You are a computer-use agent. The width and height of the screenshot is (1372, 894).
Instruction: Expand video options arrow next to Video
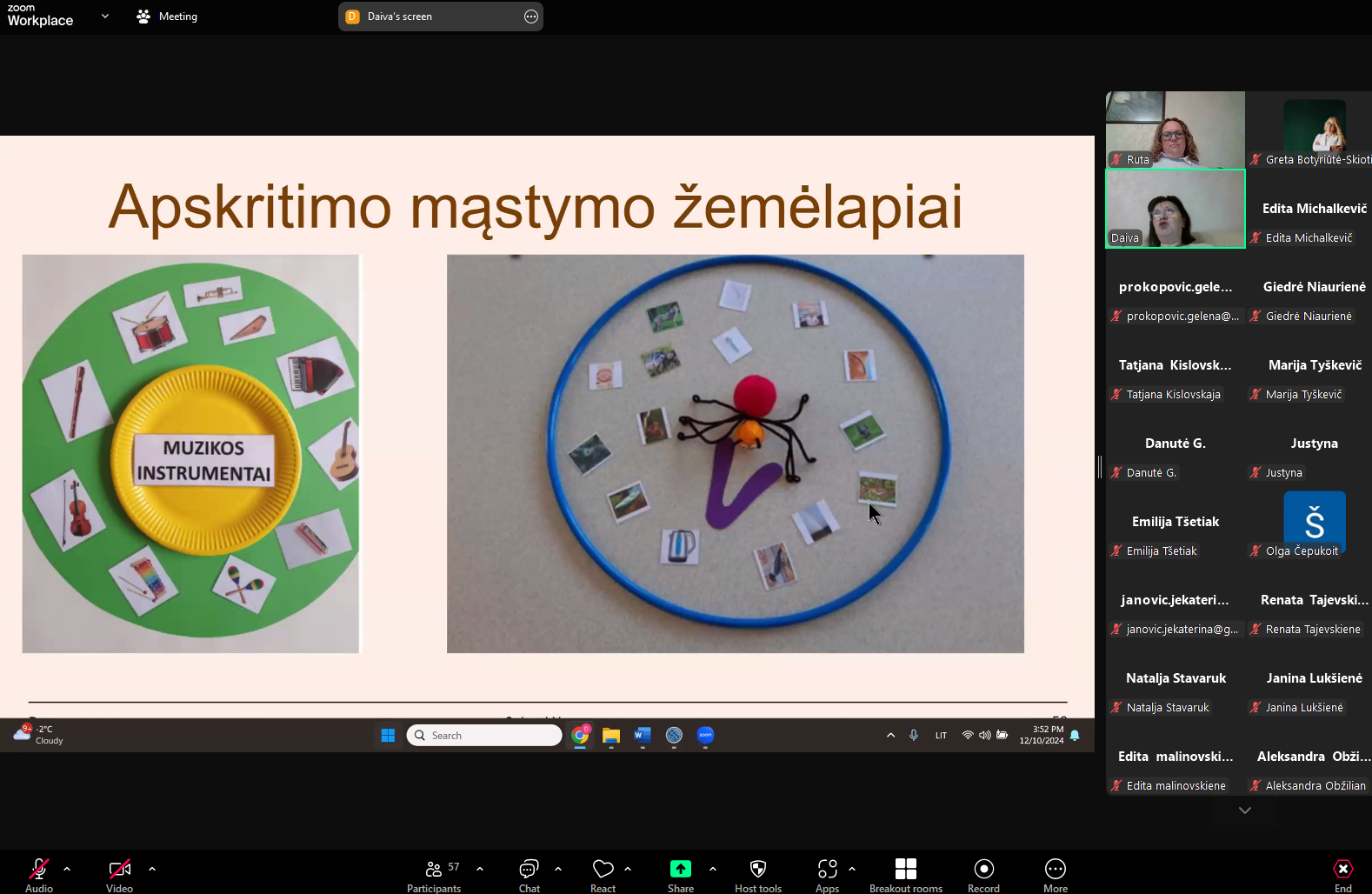[152, 869]
